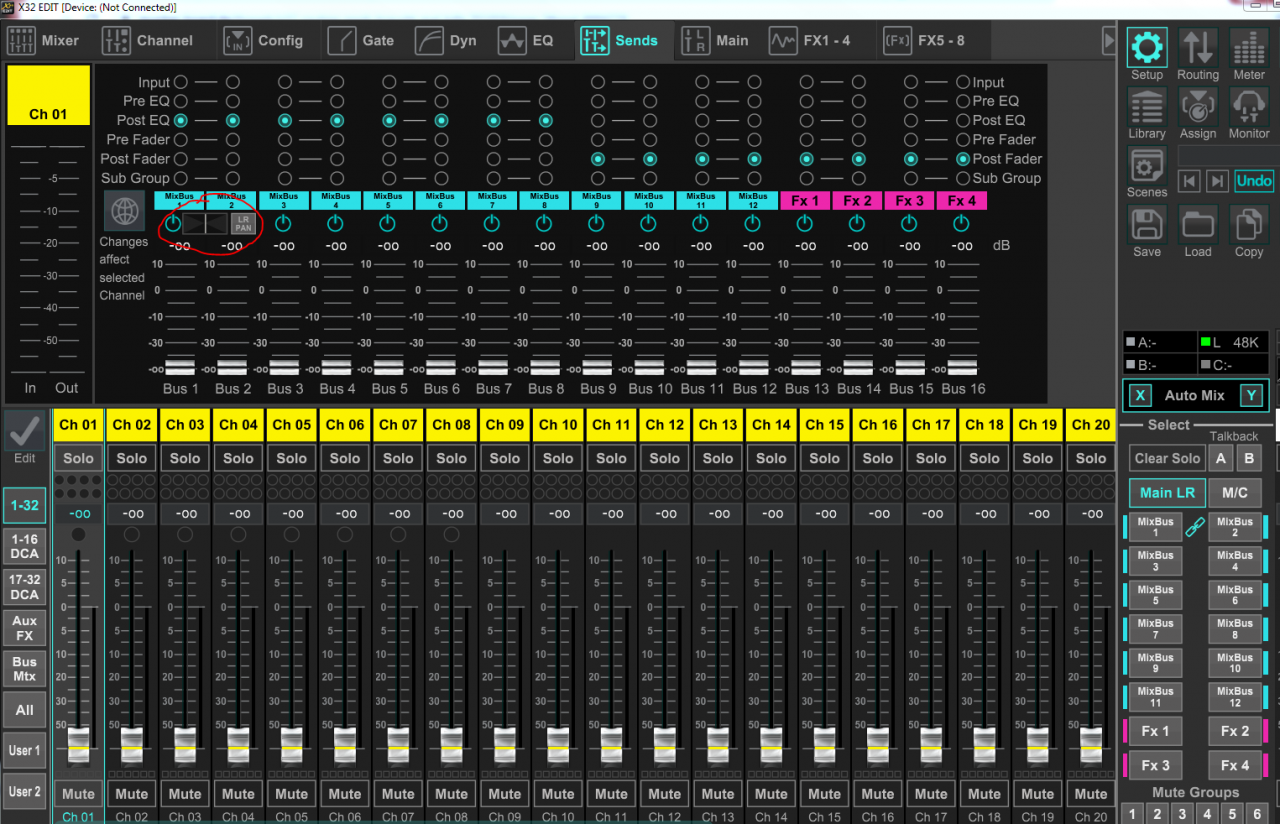Click the link icon between MixBus 1 and 2
Image resolution: width=1280 pixels, height=824 pixels.
pyautogui.click(x=1195, y=528)
